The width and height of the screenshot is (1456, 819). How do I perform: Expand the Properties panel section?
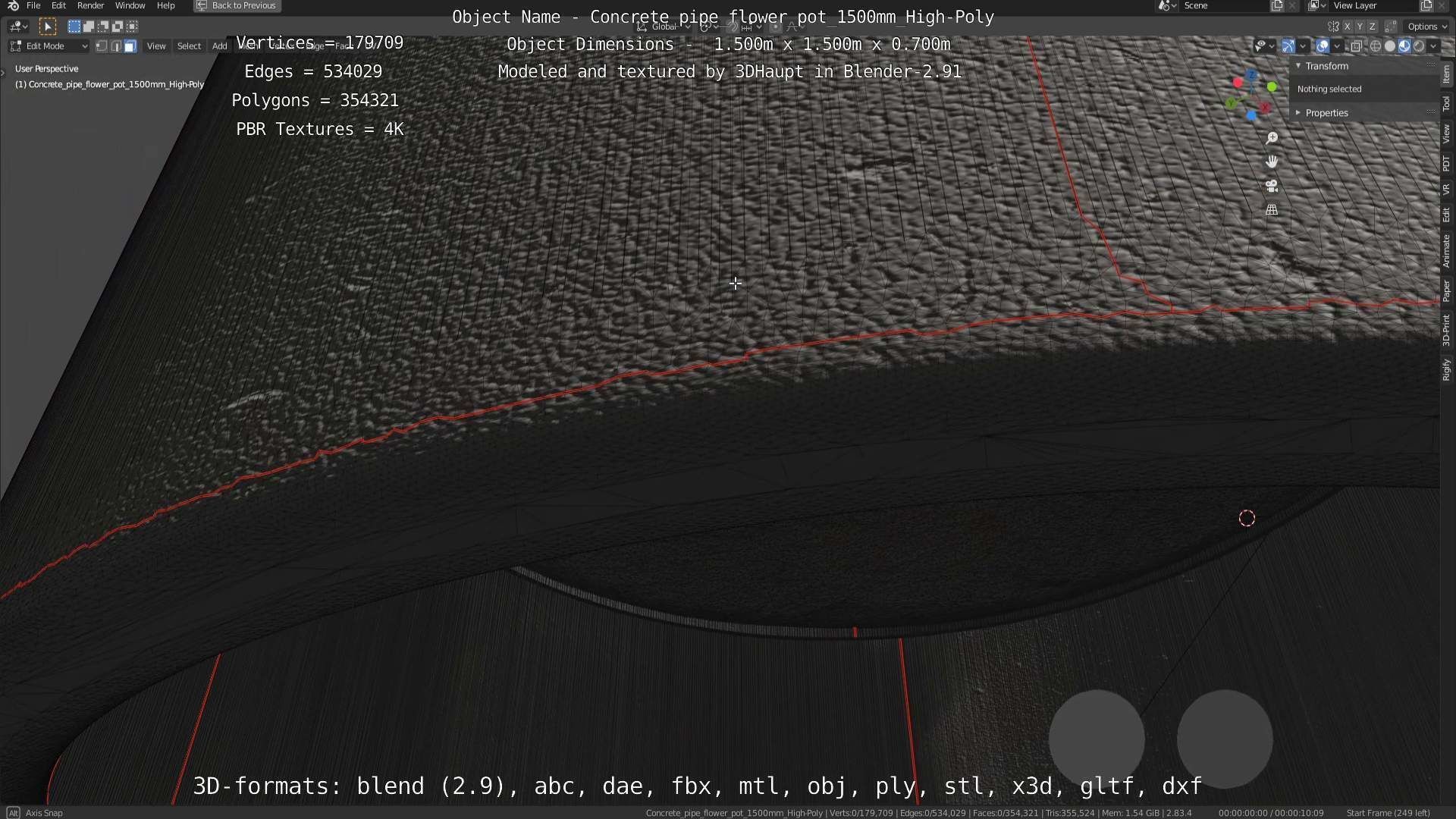pyautogui.click(x=1326, y=113)
